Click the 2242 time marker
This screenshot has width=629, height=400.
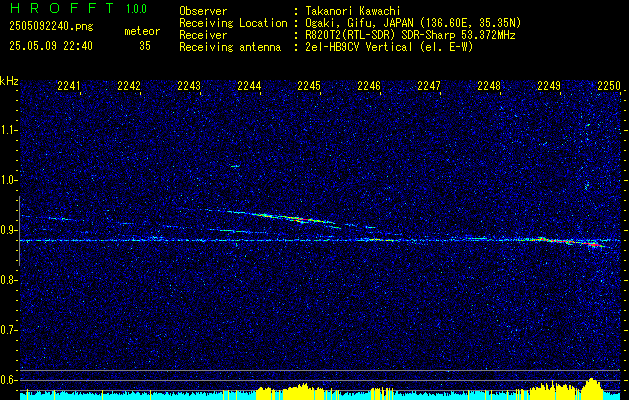click(129, 86)
